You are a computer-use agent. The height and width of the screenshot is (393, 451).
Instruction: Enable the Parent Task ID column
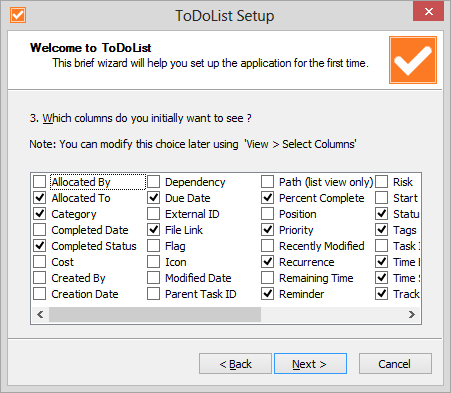point(154,294)
